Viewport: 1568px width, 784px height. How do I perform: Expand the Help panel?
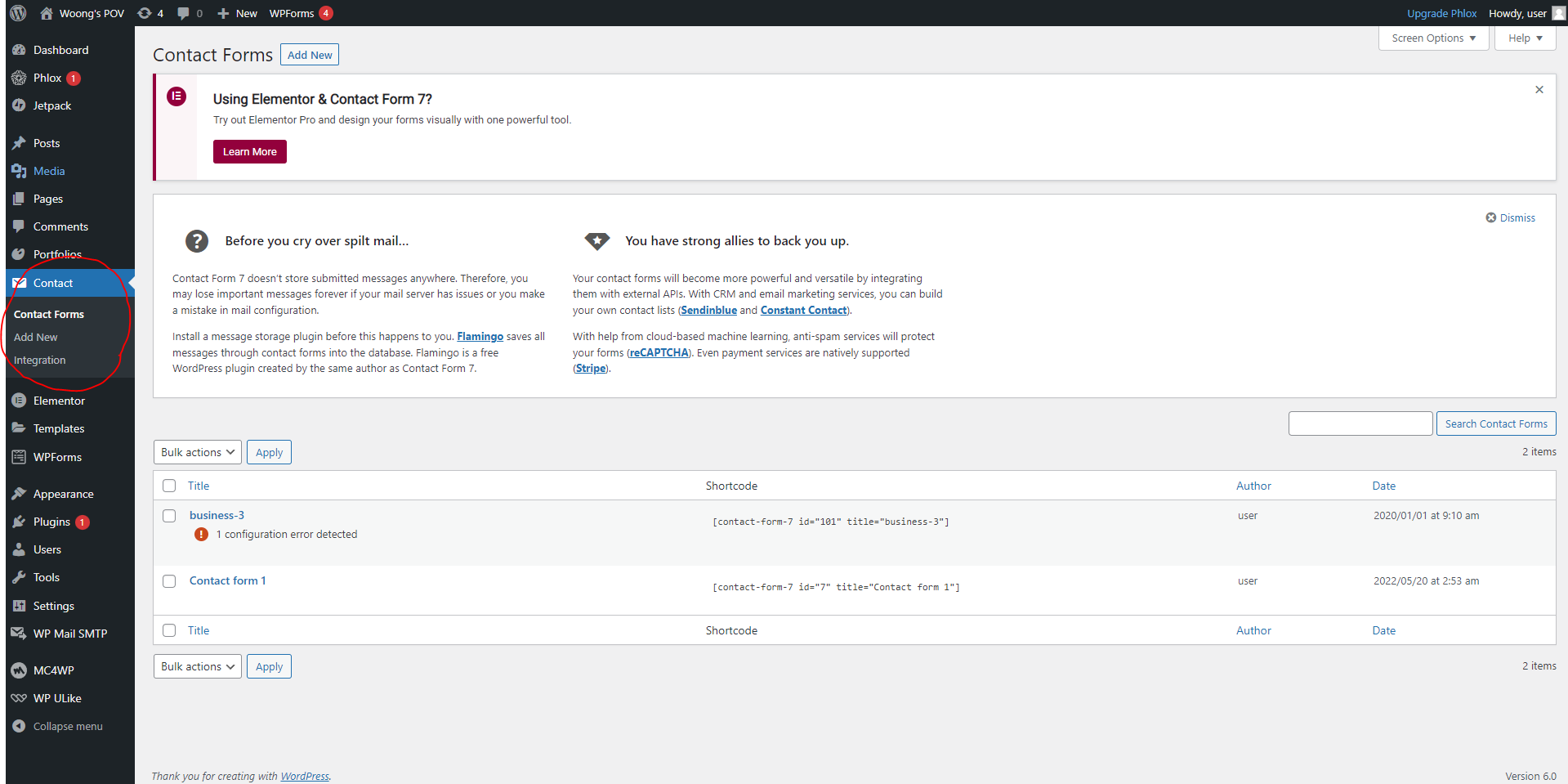pos(1526,38)
